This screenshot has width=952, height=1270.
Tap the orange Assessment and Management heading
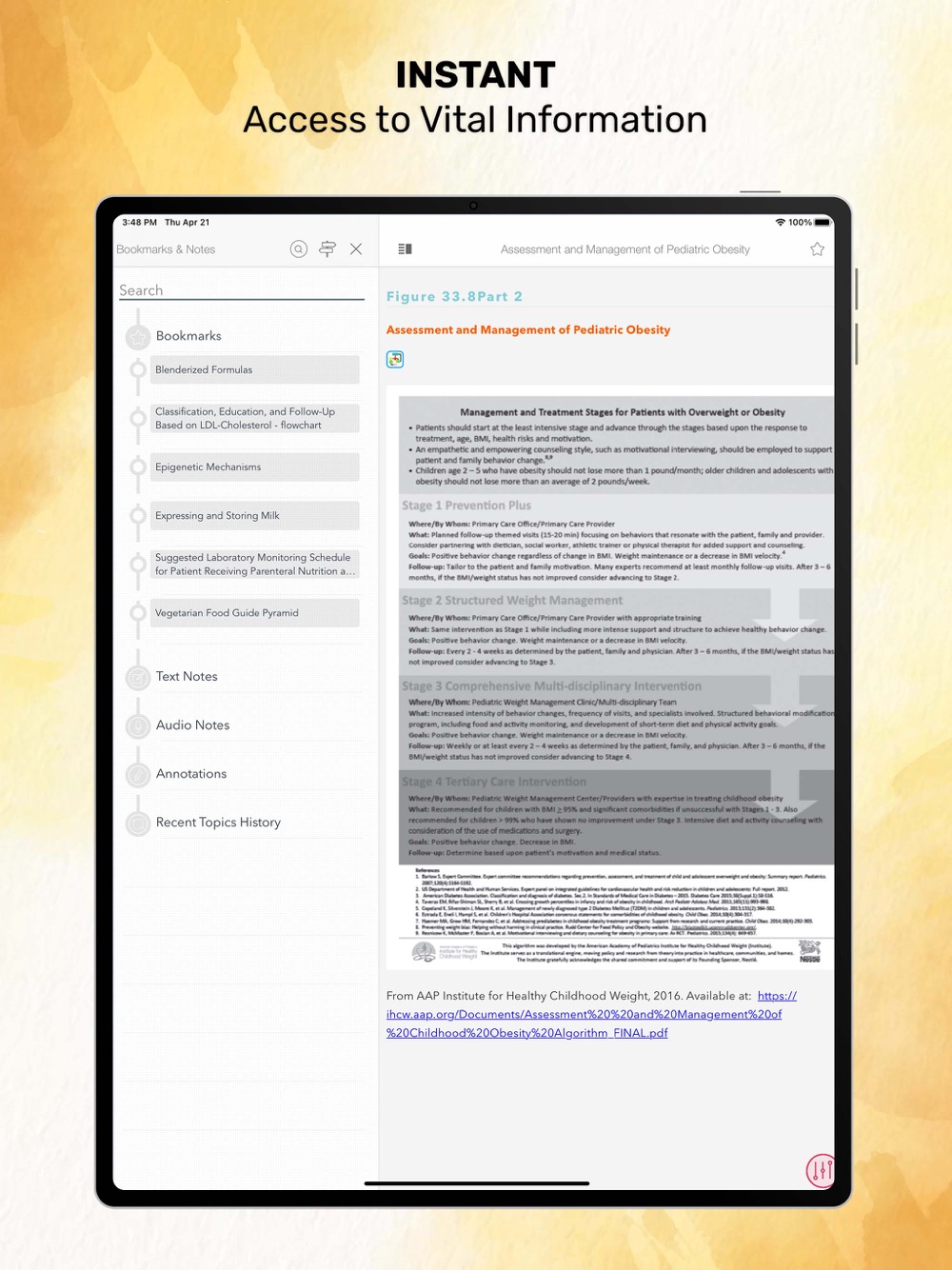click(528, 330)
